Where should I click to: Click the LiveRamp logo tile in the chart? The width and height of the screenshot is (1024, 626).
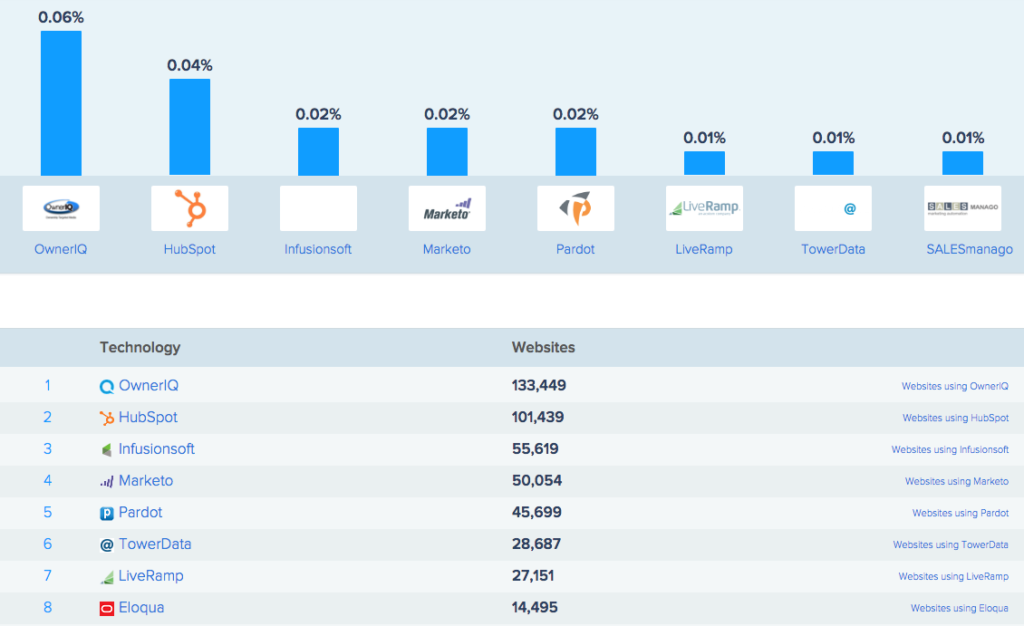[x=704, y=208]
